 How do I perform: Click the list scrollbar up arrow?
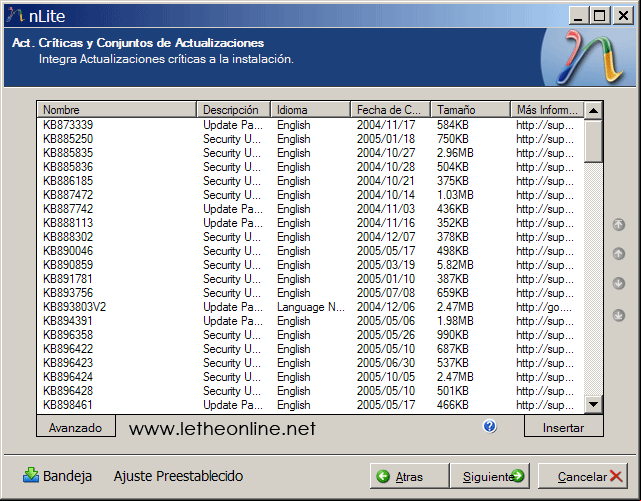(593, 110)
